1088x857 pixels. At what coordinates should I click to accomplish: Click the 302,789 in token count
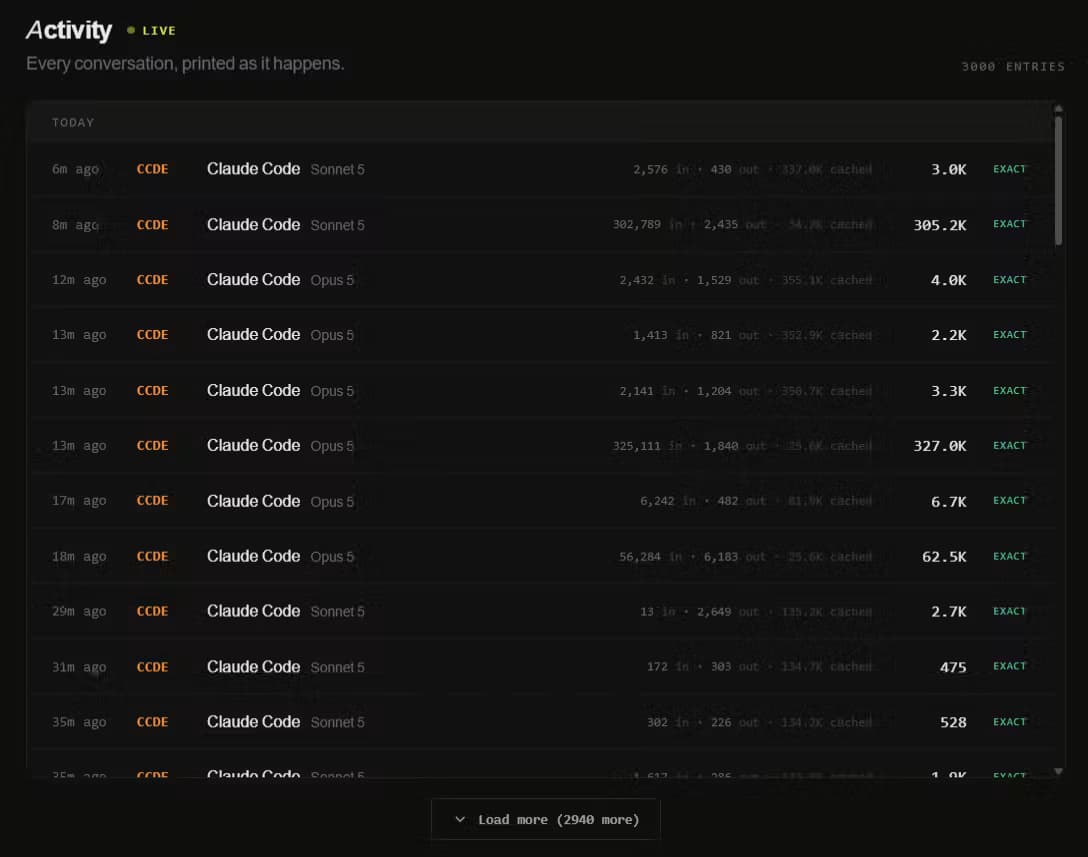coord(647,224)
